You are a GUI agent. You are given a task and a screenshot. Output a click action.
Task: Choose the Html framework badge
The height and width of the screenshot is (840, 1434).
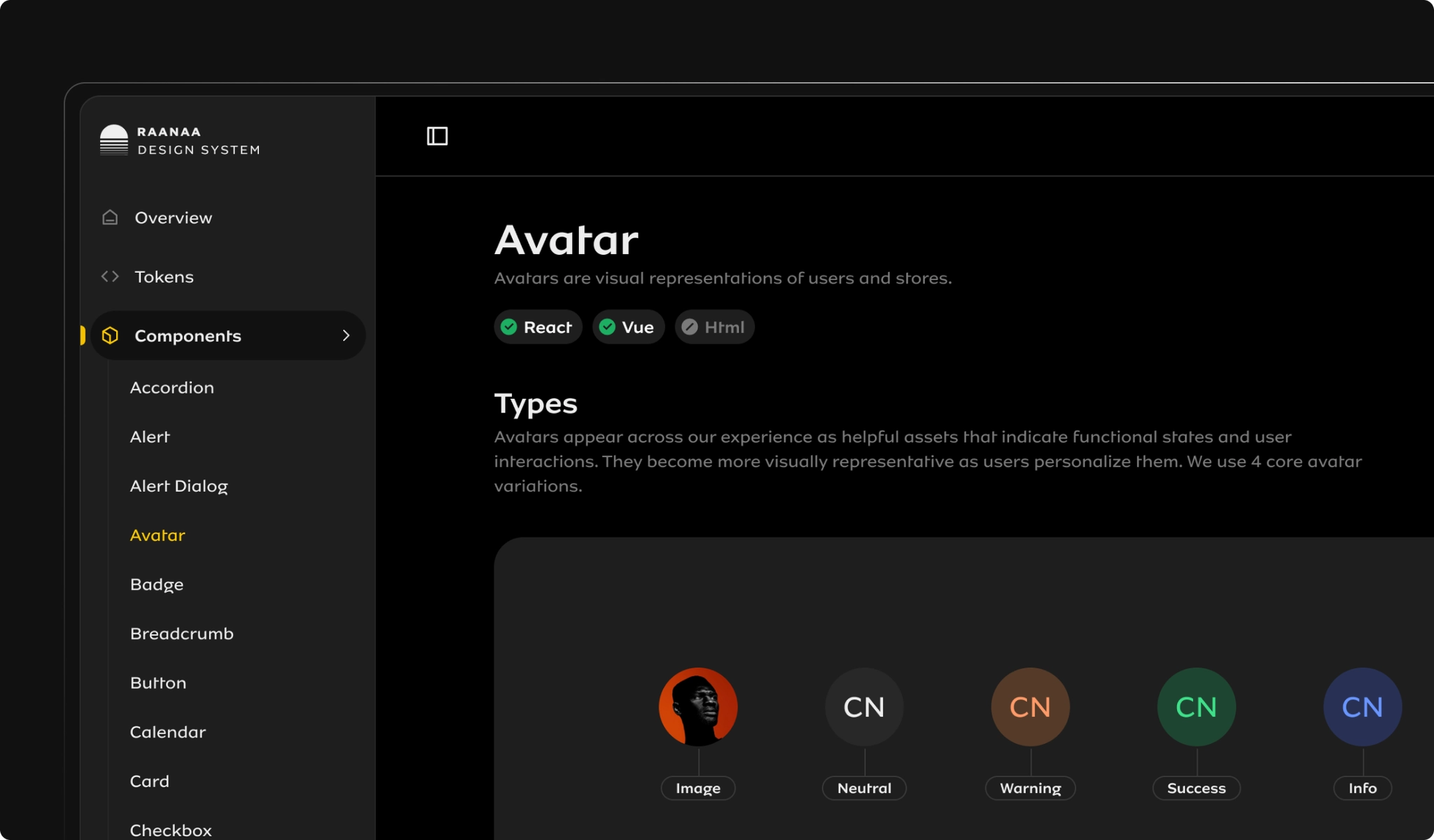(x=714, y=327)
